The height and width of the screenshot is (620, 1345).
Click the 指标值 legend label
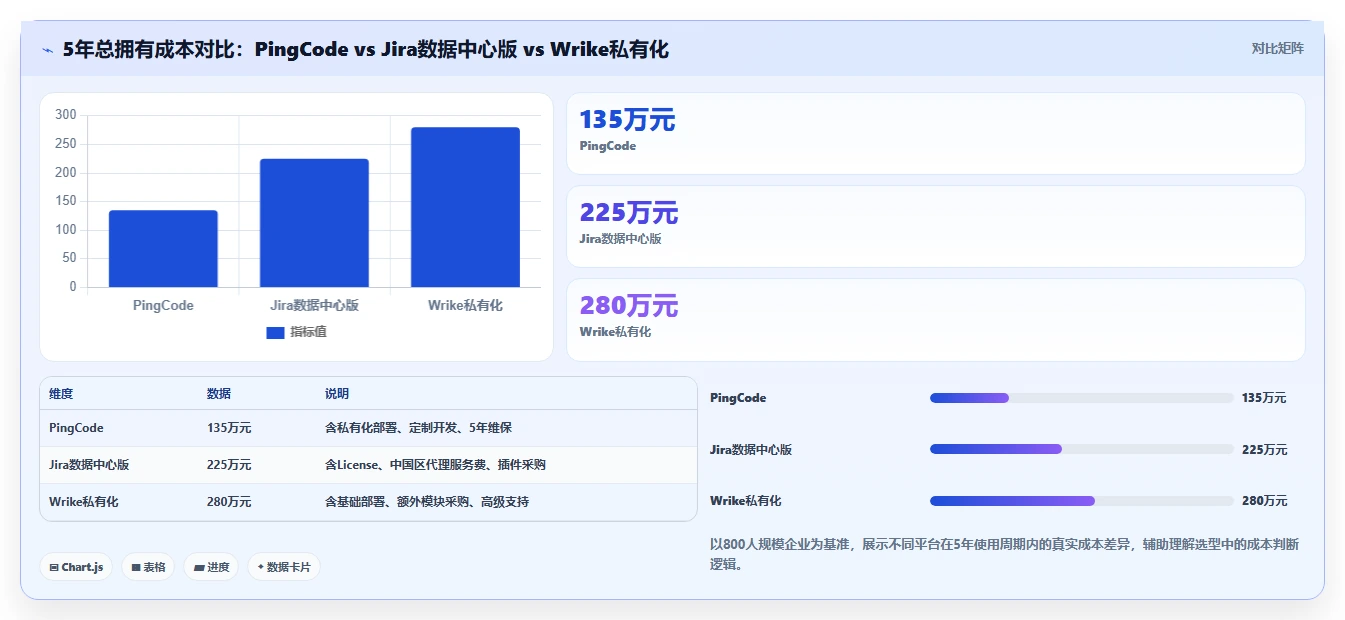pyautogui.click(x=308, y=333)
